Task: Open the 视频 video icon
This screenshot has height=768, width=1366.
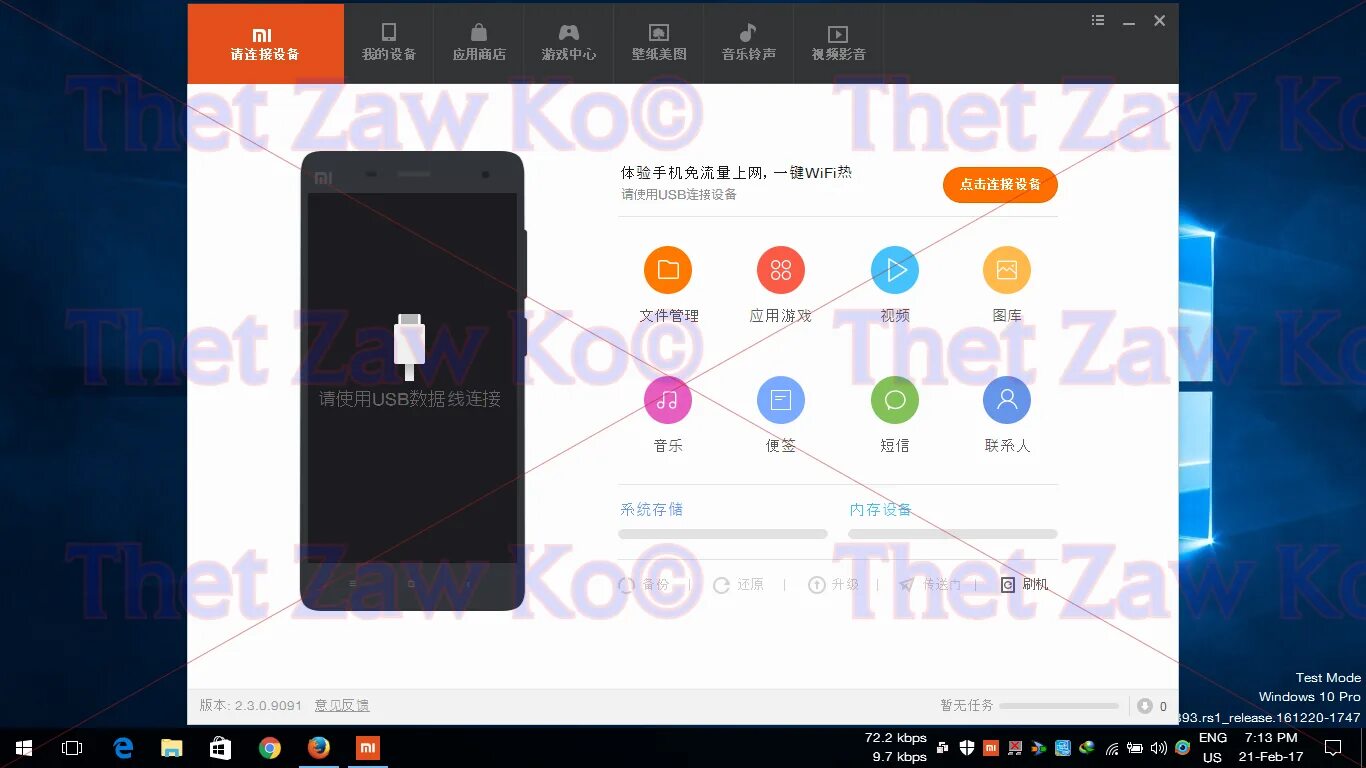Action: coord(895,270)
